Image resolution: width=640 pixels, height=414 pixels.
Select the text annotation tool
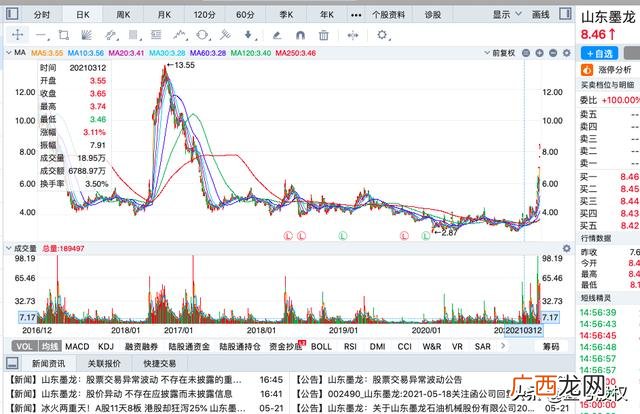(x=156, y=35)
